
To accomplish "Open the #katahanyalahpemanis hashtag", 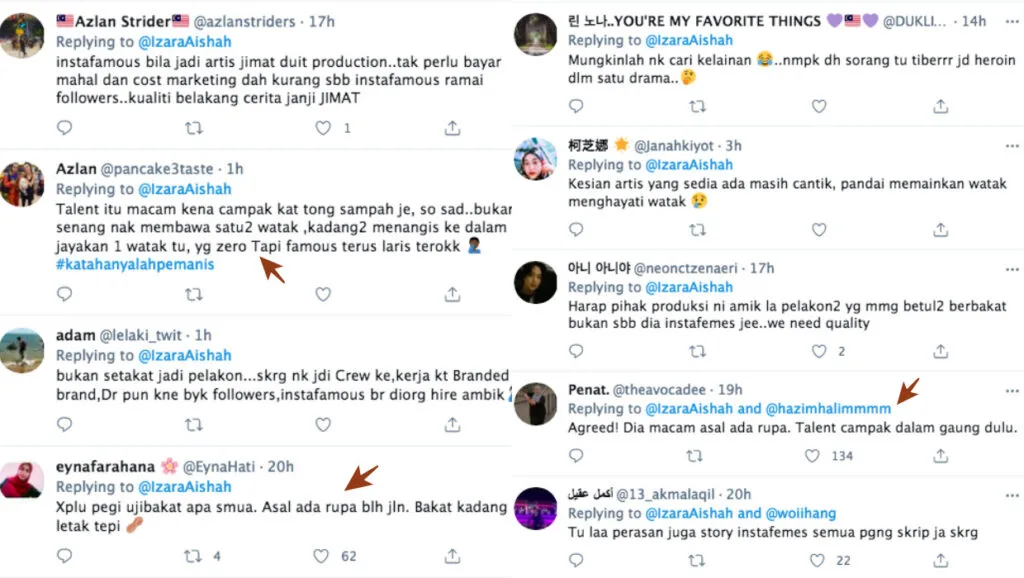I will click(x=135, y=264).
